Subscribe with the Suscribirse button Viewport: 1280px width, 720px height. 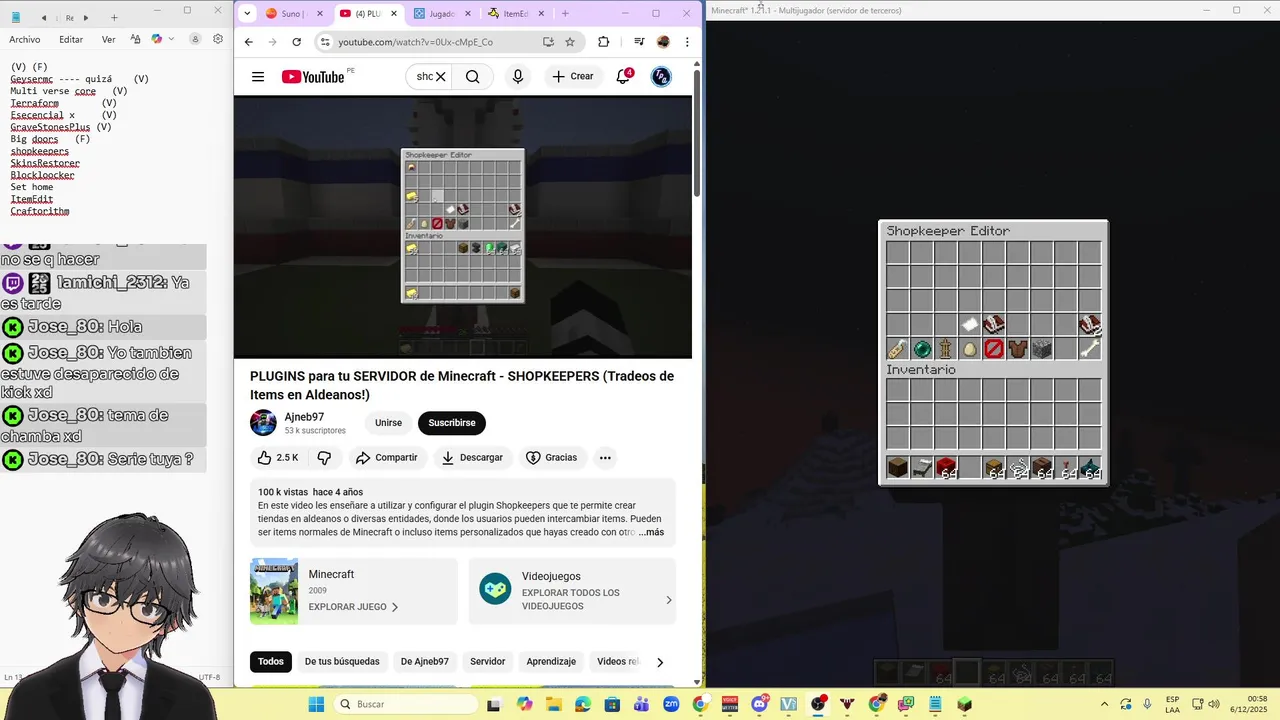[452, 423]
